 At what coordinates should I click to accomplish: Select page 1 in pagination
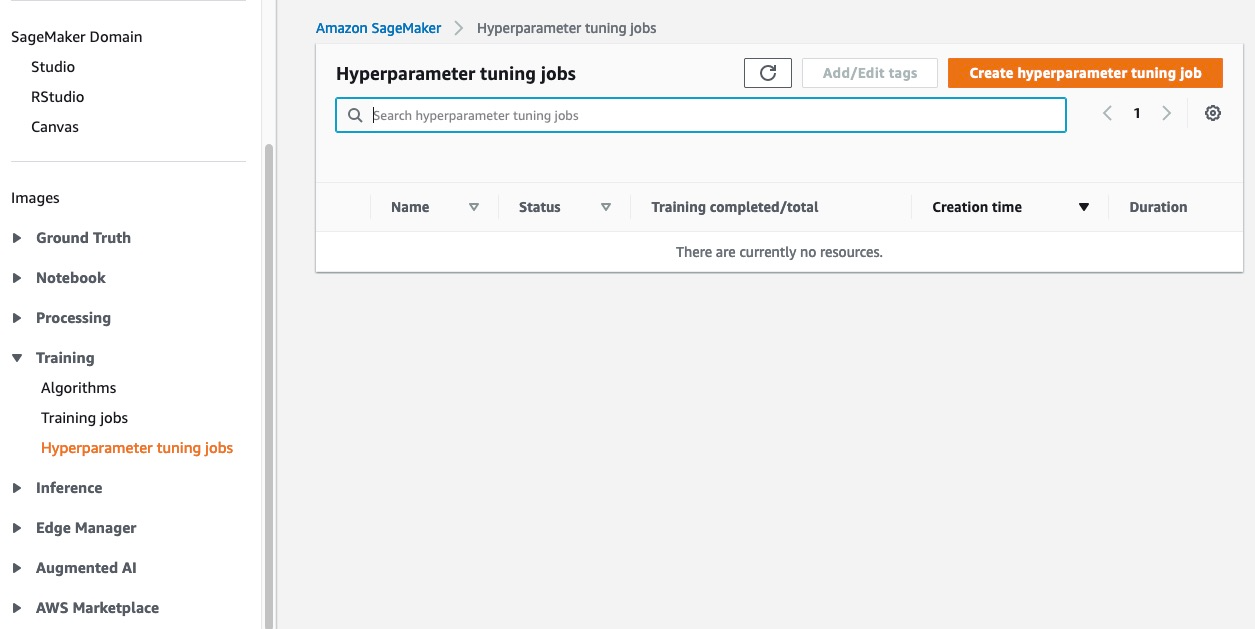[1137, 113]
